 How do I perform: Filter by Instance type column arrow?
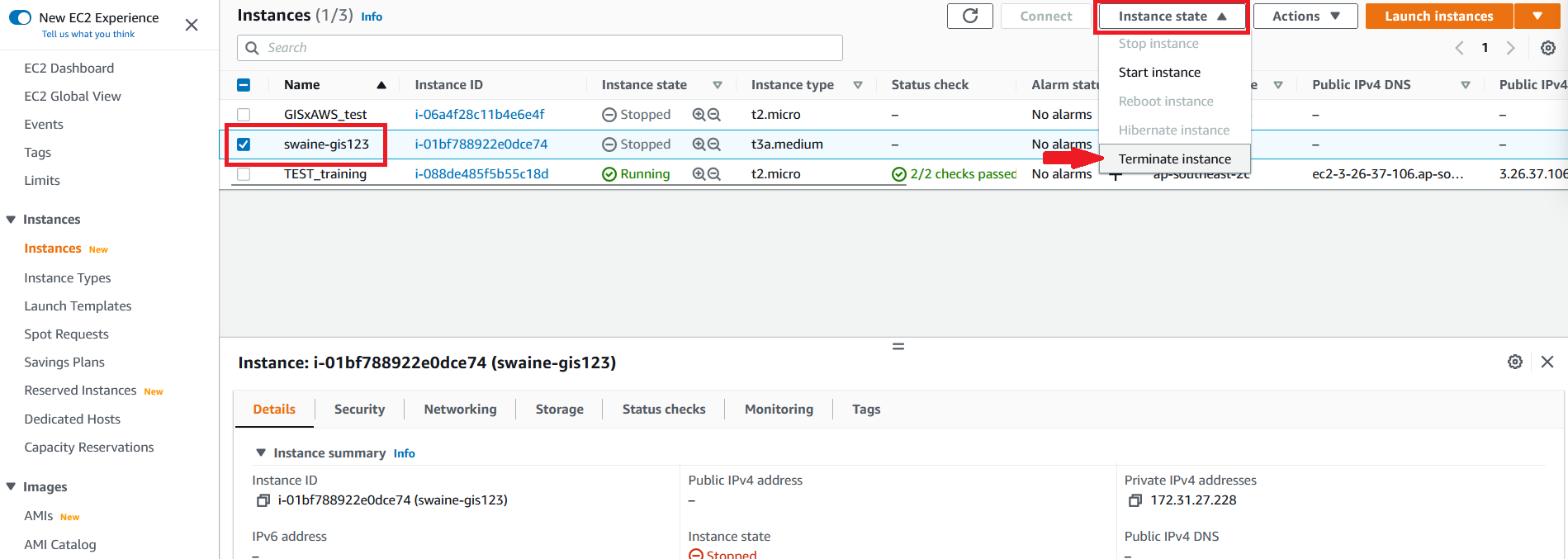pos(858,85)
